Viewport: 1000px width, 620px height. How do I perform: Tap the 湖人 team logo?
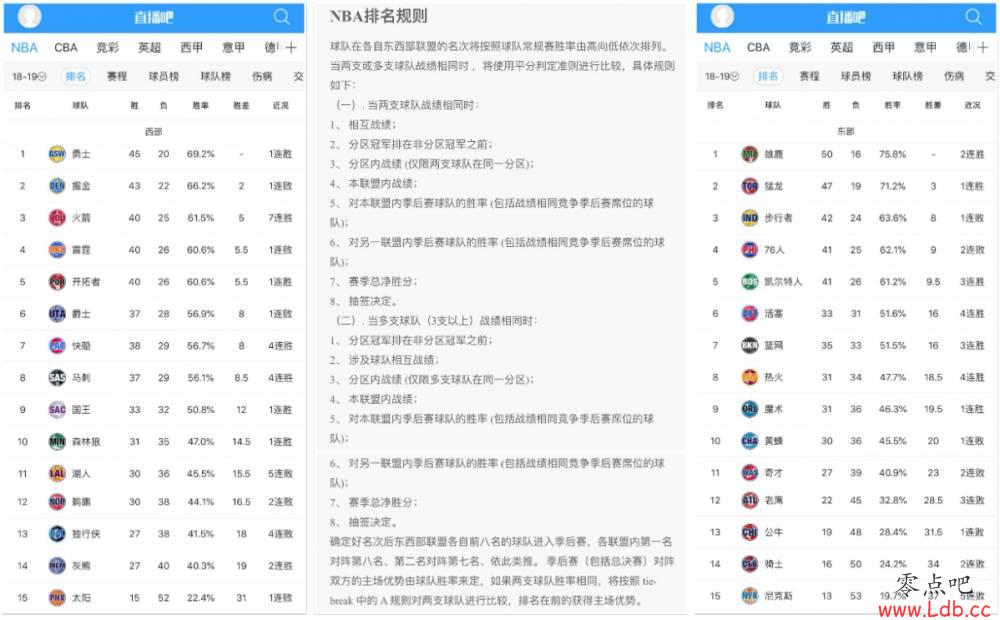click(57, 473)
